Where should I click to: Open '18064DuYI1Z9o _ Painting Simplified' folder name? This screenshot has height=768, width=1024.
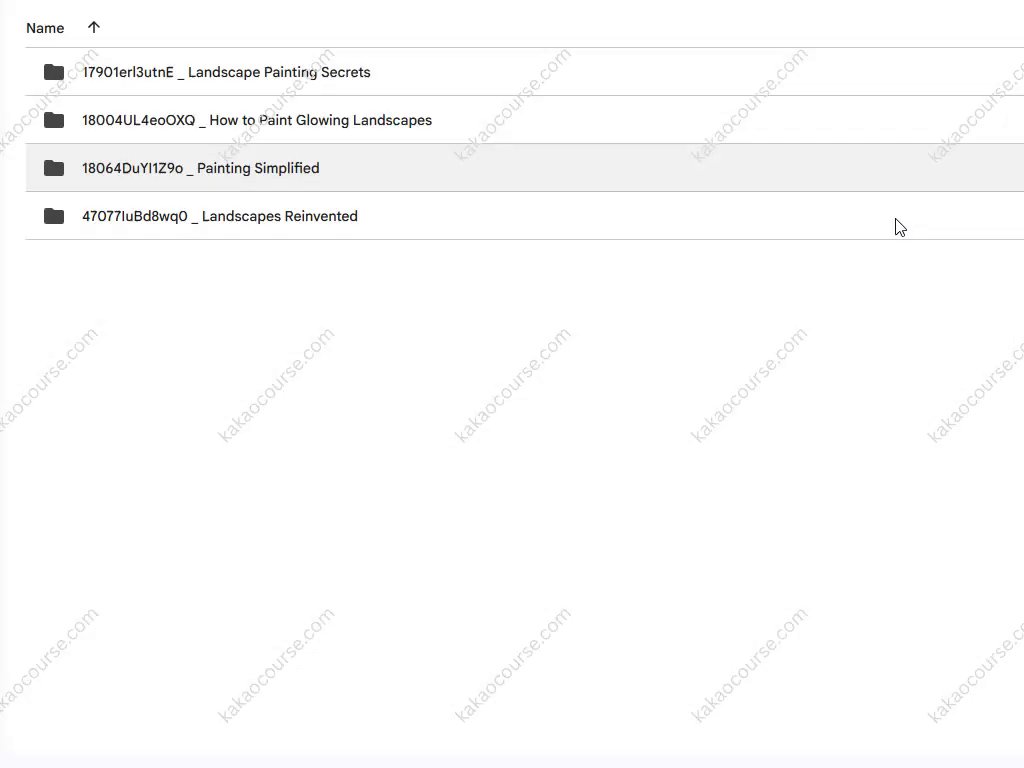[200, 168]
